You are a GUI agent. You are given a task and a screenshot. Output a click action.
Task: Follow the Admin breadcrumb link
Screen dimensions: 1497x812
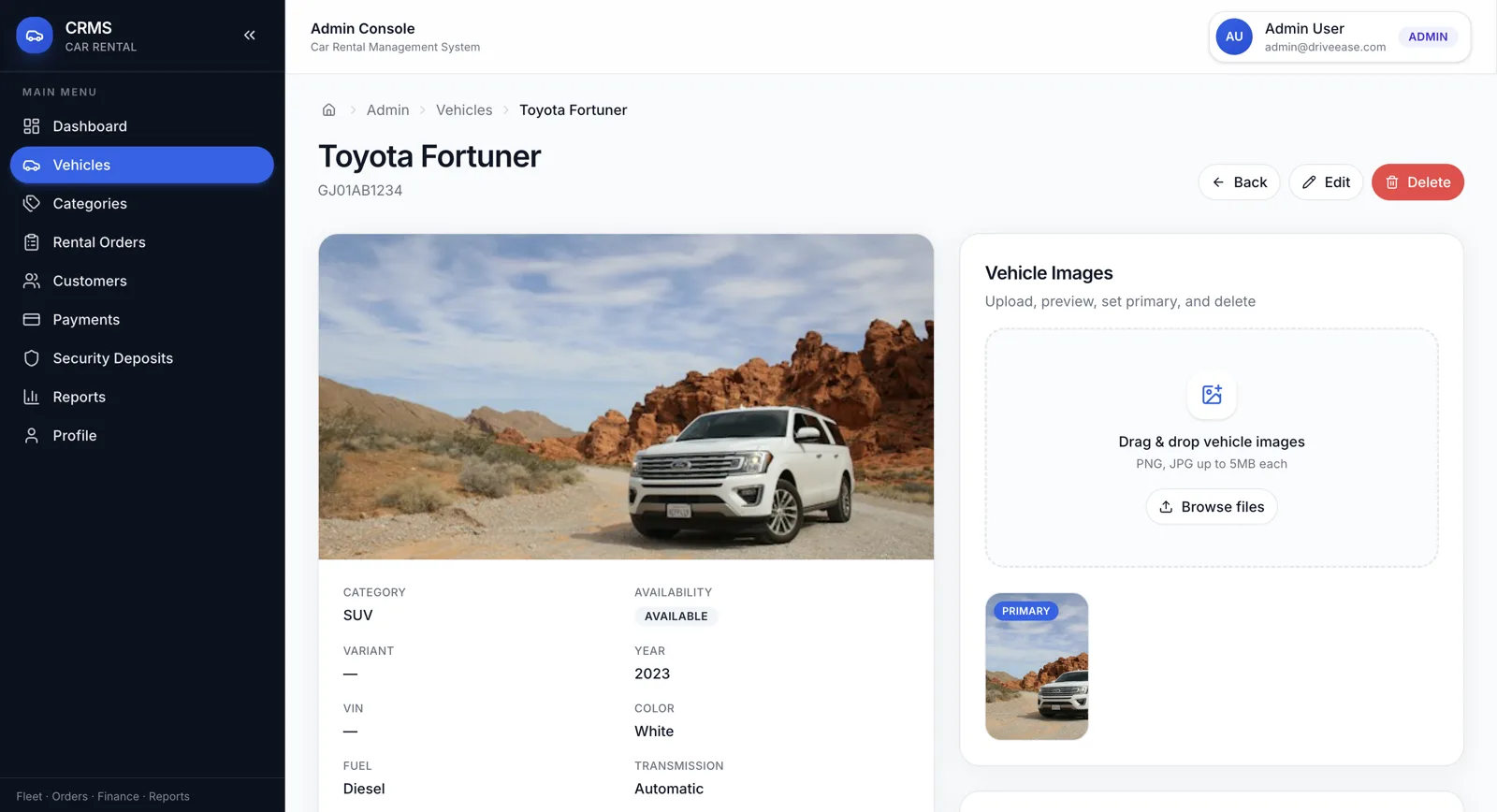tap(387, 110)
